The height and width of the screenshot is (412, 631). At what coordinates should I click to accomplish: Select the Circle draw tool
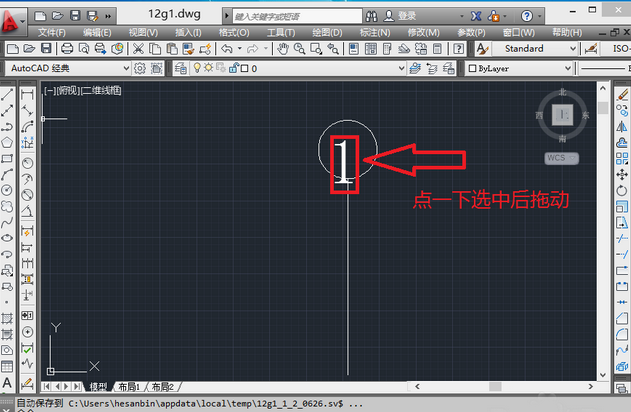(x=7, y=190)
